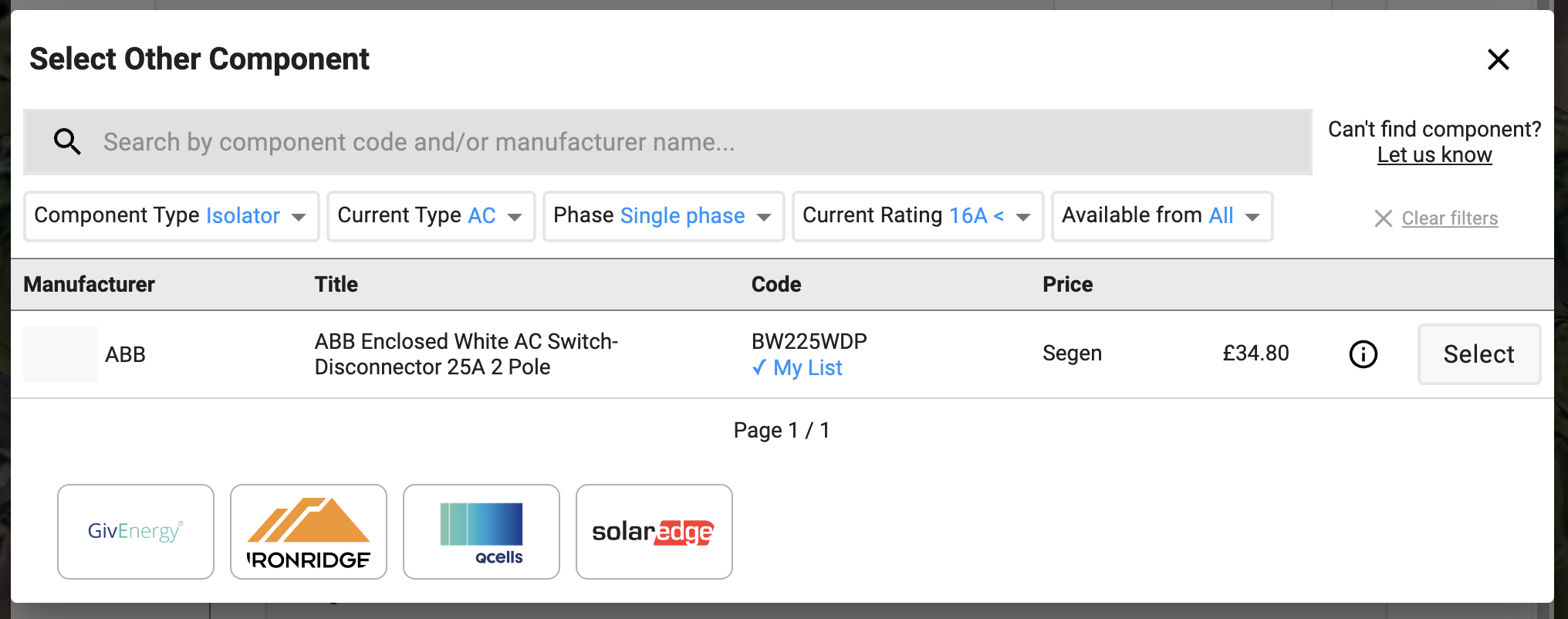1568x619 pixels.
Task: Choose the IronRidge brand tile
Action: click(x=309, y=532)
